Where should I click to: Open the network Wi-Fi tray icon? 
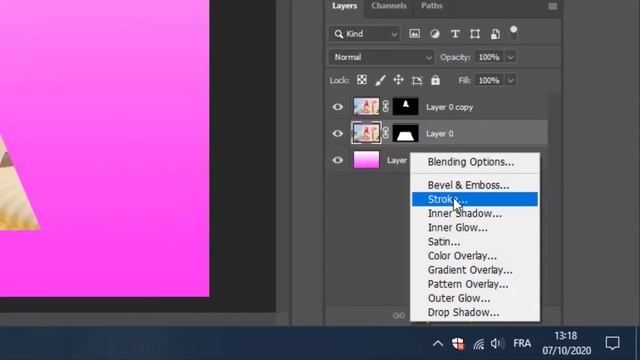tap(478, 344)
